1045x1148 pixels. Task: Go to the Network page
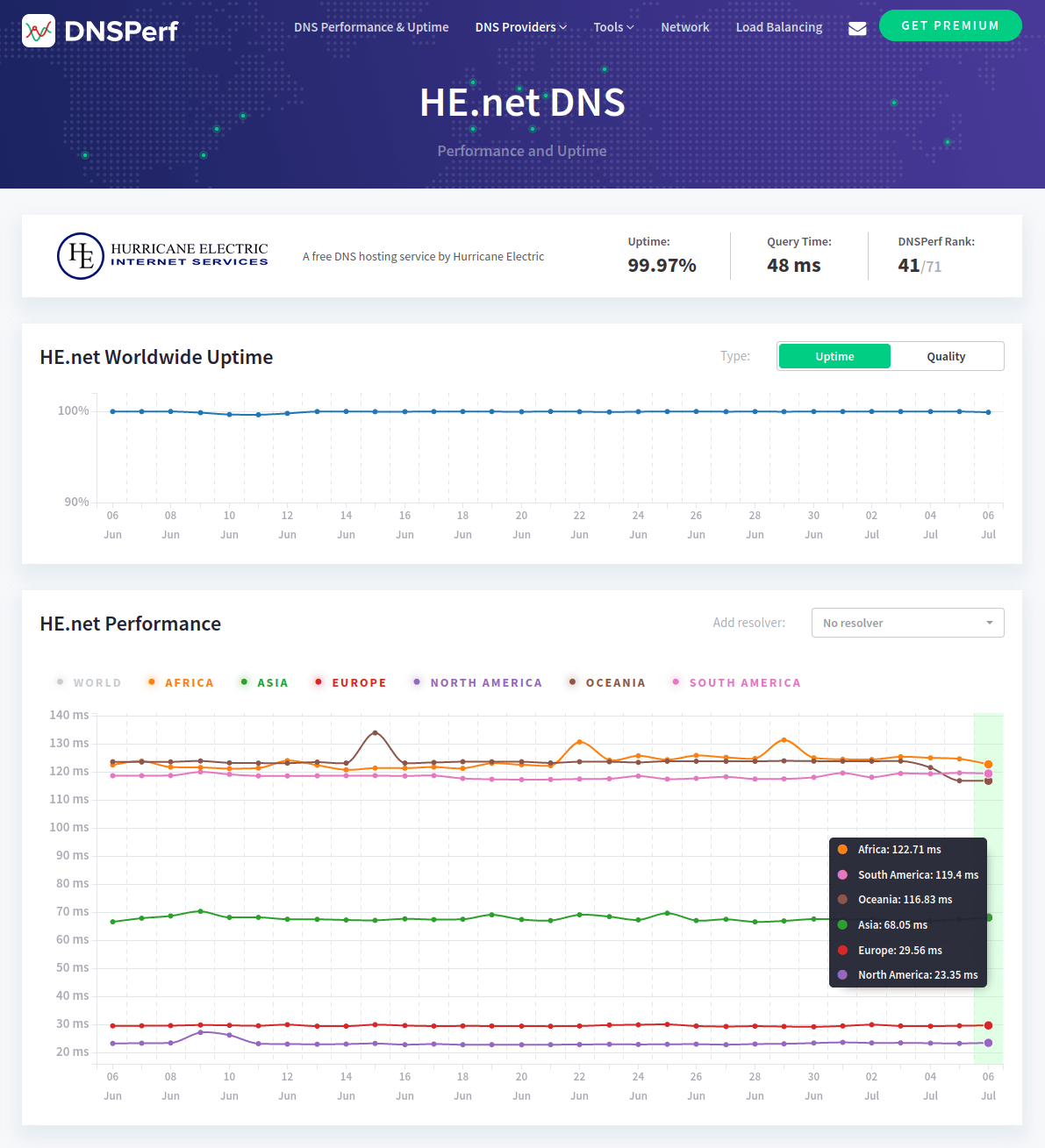coord(684,27)
